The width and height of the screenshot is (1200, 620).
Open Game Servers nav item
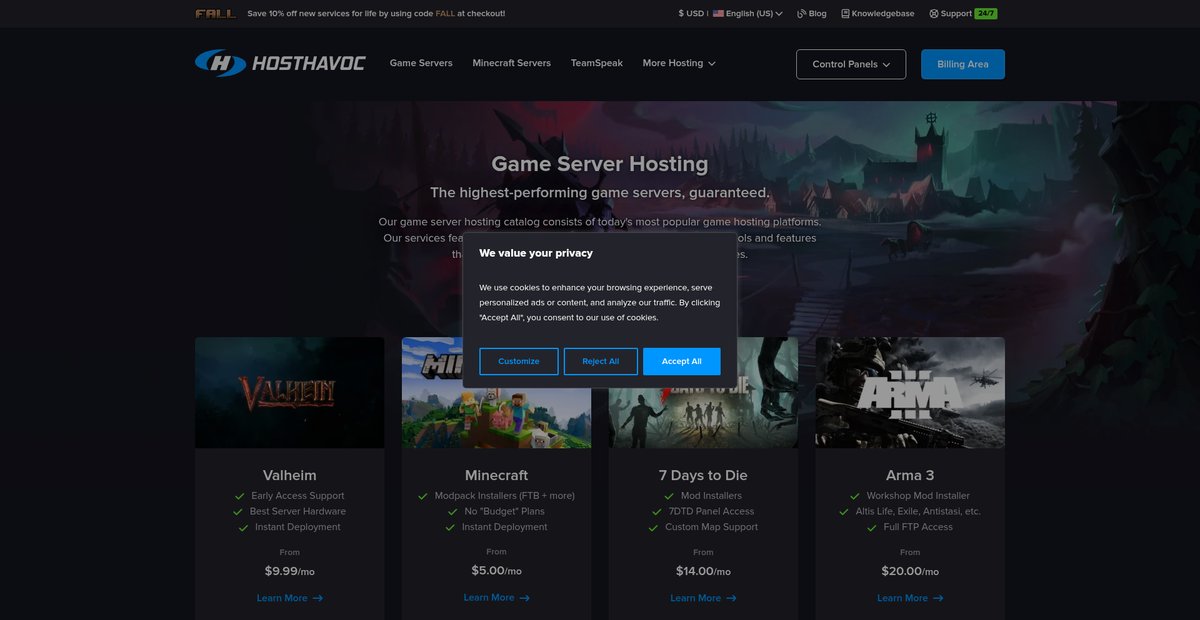[x=421, y=63]
